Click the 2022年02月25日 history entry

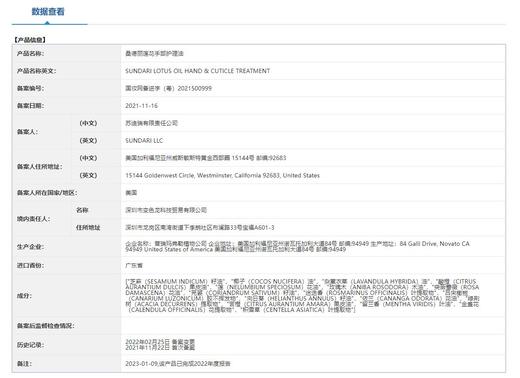(160, 342)
